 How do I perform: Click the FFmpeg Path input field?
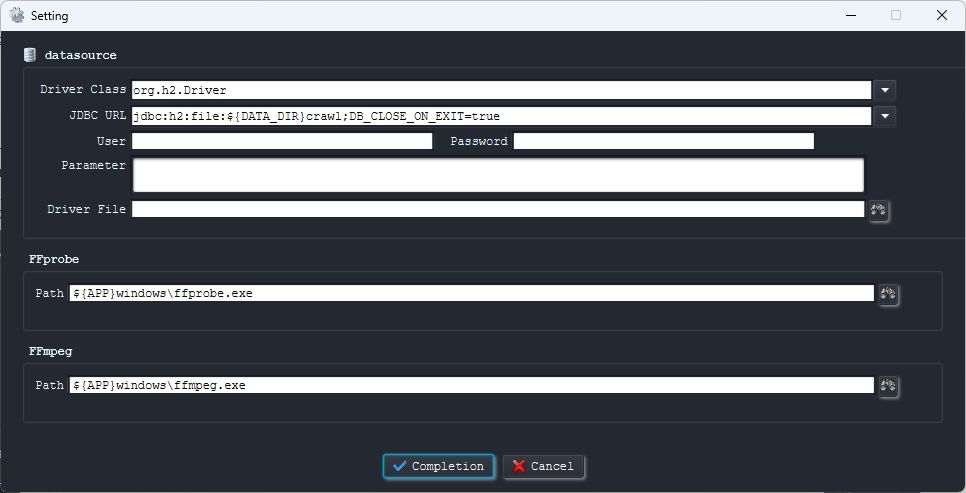[x=471, y=385]
